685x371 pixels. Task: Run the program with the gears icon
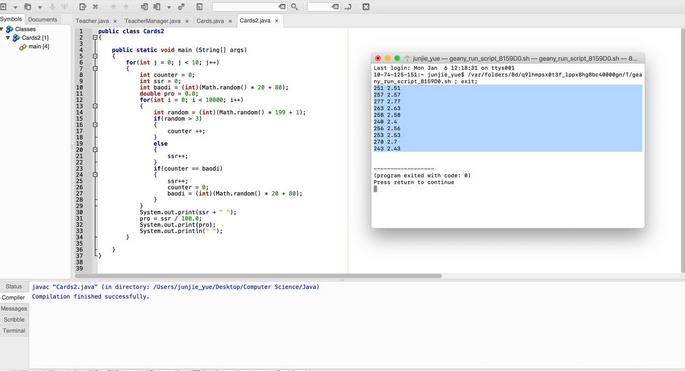[181, 7]
